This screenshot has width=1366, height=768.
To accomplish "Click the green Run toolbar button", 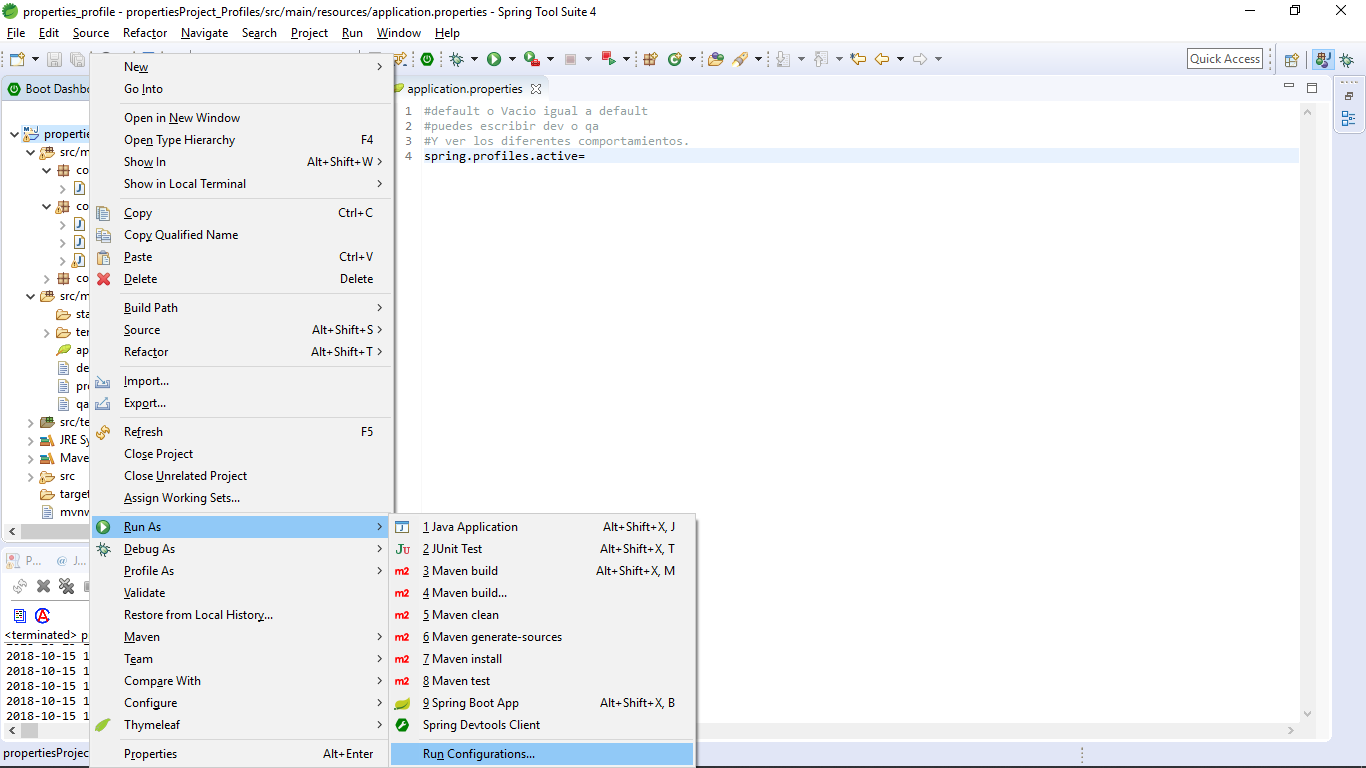I will coord(494,59).
